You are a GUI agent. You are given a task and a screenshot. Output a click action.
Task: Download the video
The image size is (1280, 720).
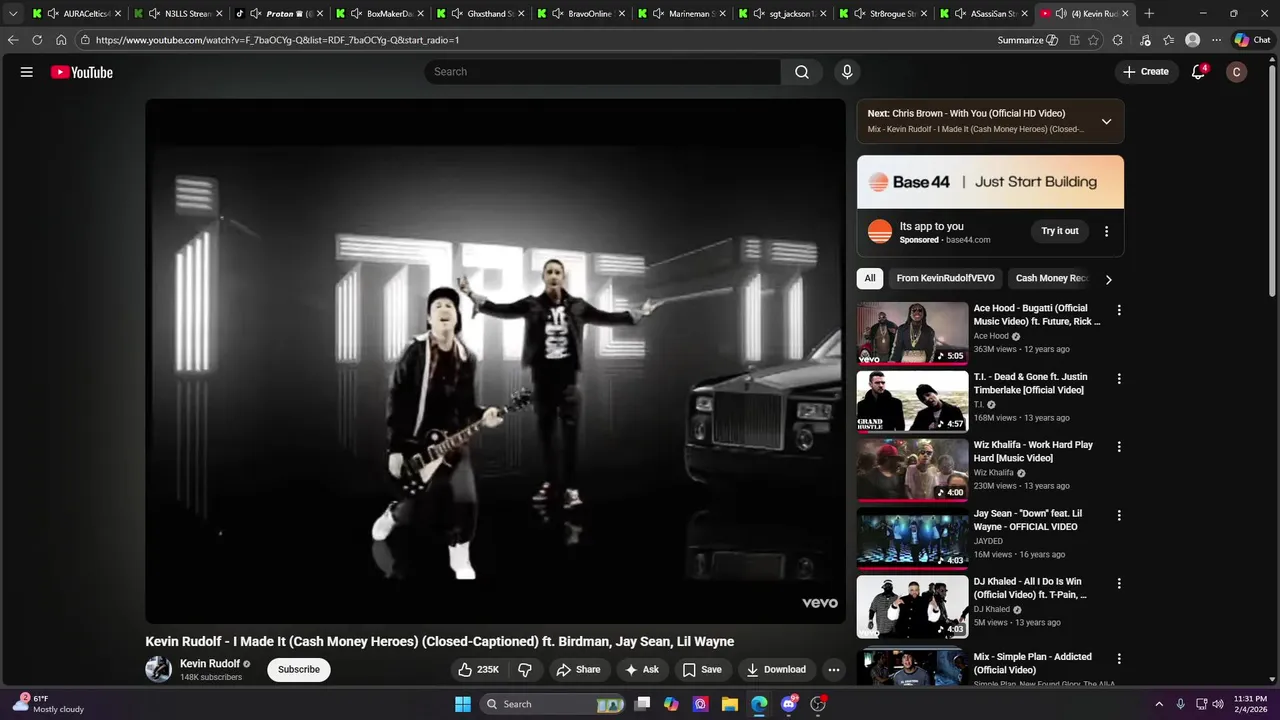[776, 670]
